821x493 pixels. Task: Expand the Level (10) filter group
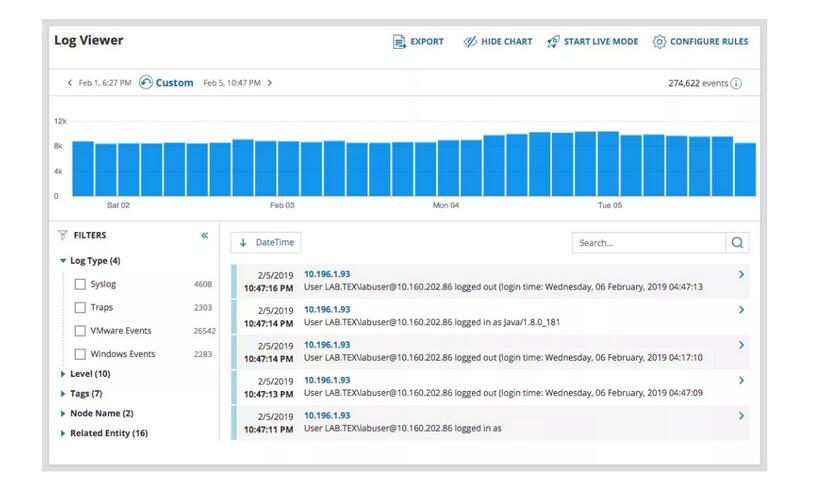(x=64, y=374)
